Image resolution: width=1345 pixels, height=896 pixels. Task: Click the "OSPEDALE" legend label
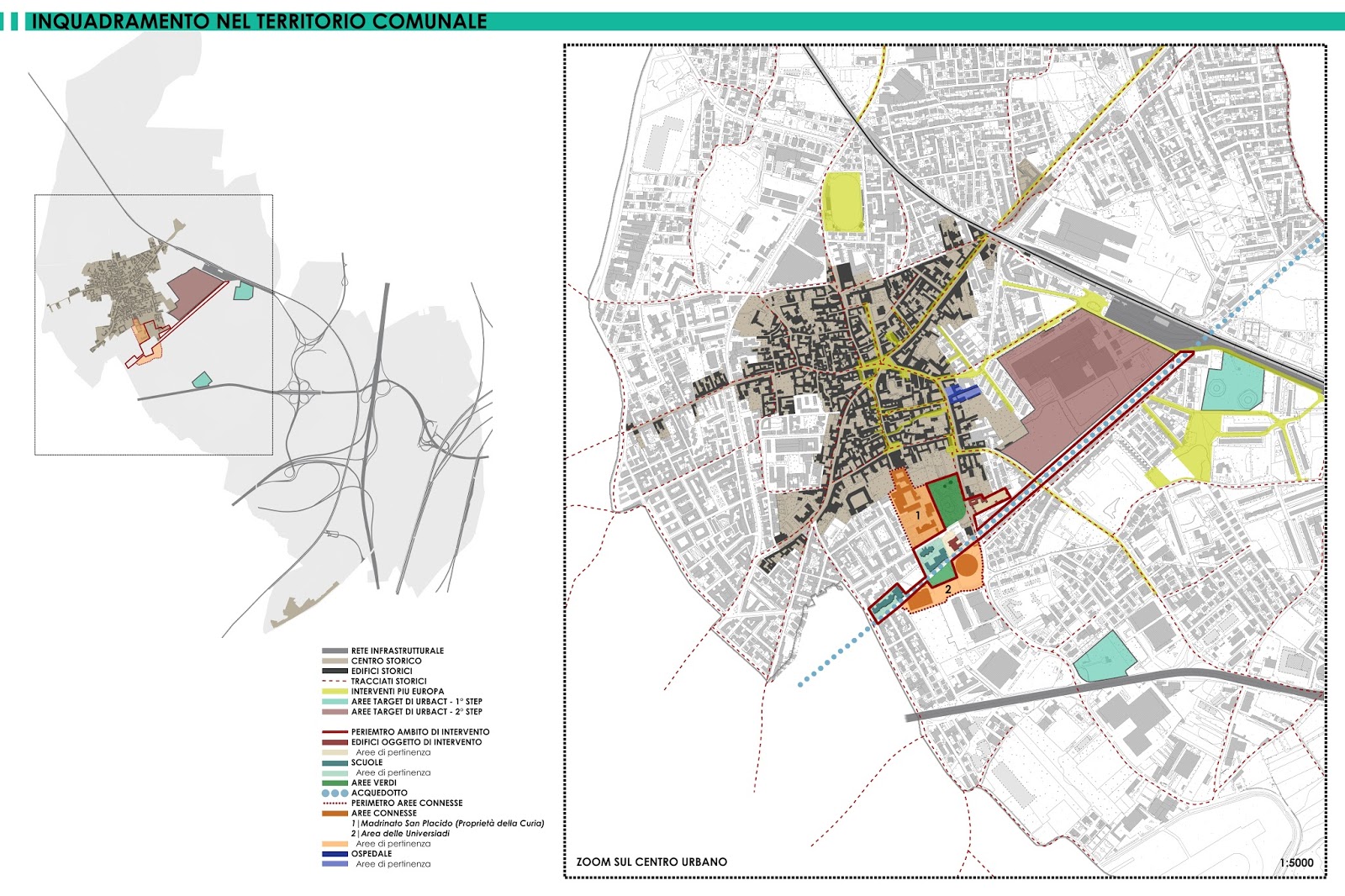pos(372,853)
